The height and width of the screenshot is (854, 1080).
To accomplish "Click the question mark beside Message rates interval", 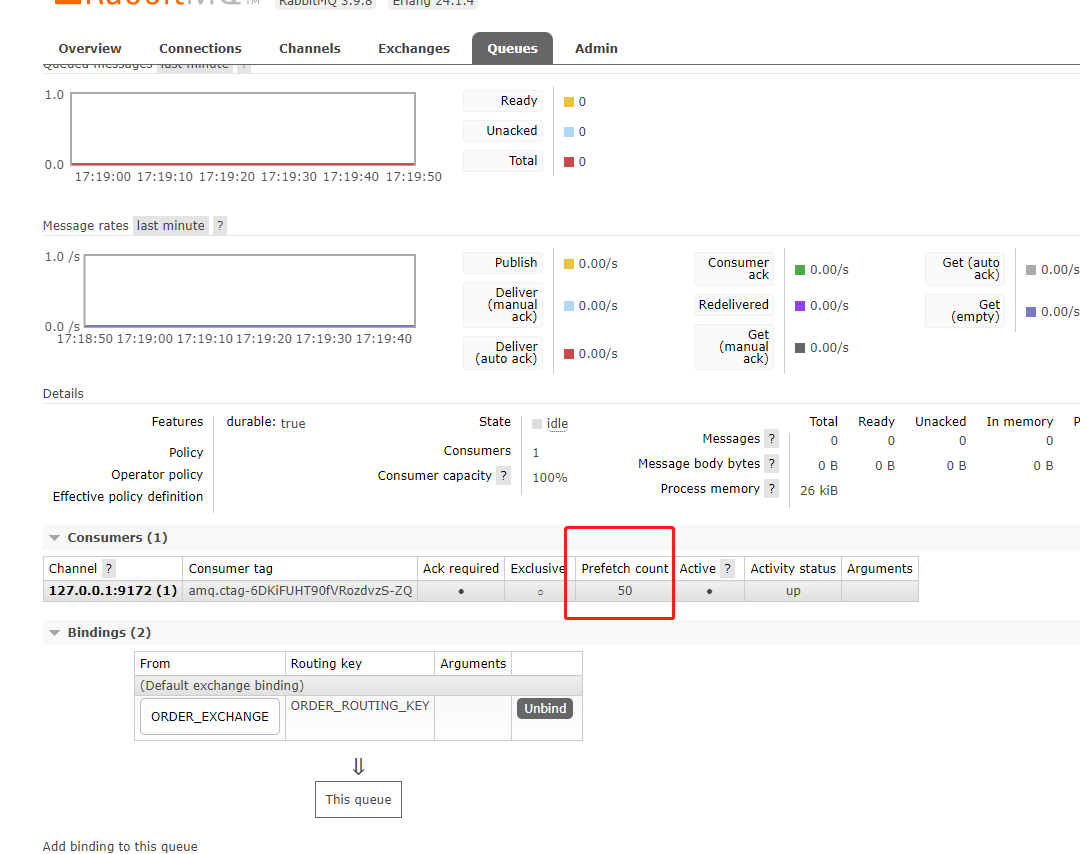I will pyautogui.click(x=219, y=225).
